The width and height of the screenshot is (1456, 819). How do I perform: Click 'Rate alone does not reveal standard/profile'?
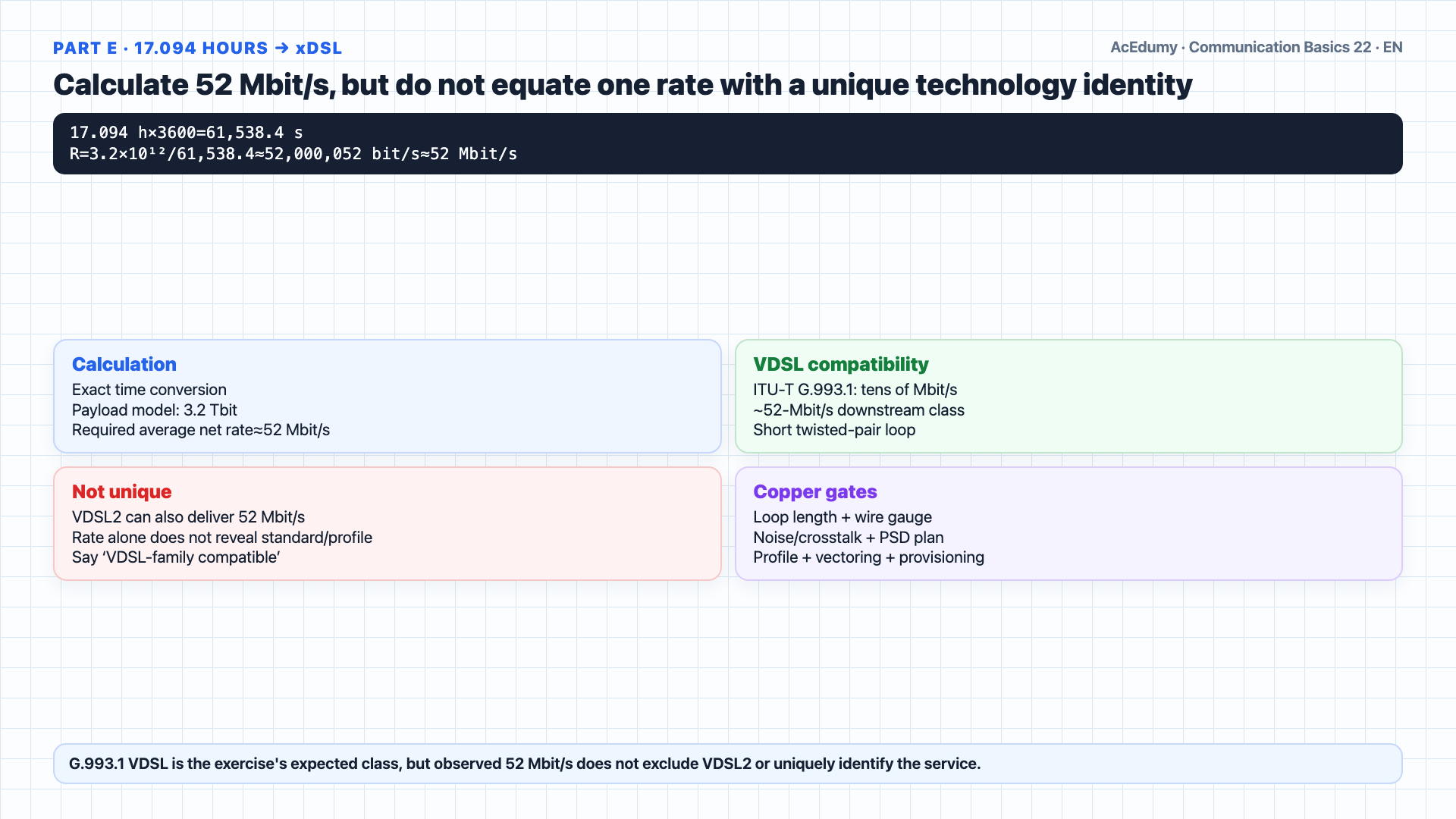(x=222, y=538)
